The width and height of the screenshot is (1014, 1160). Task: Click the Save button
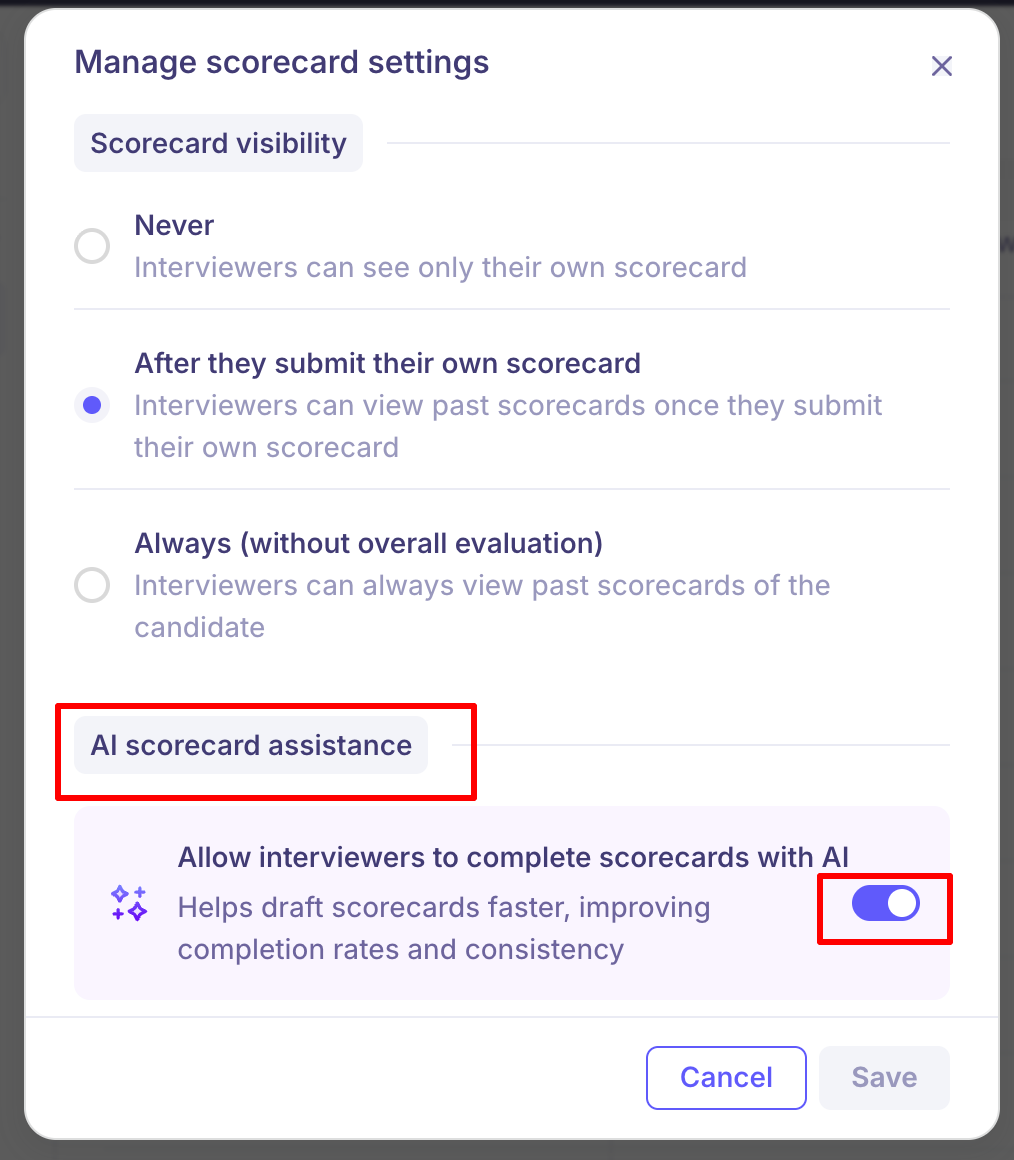[884, 1077]
